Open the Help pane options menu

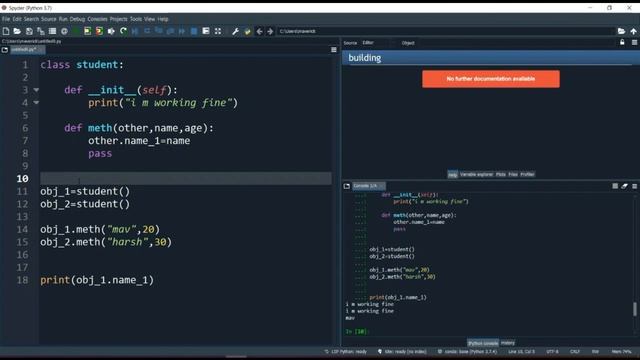[634, 42]
